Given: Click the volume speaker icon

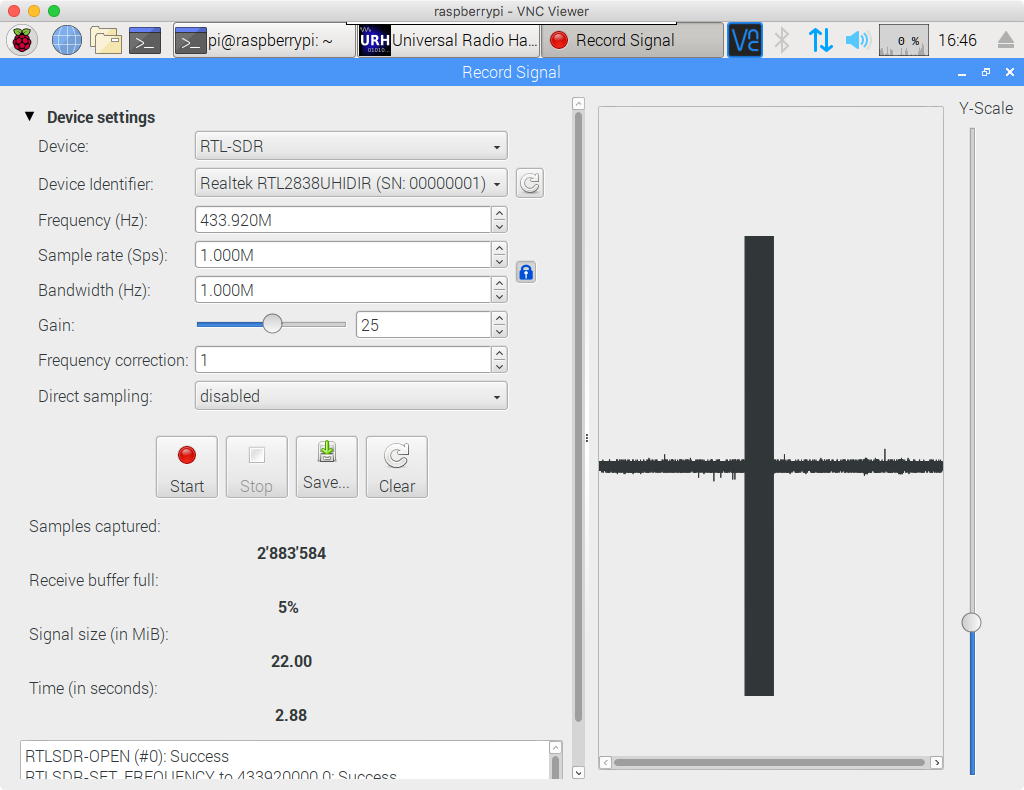Looking at the screenshot, I should click(857, 41).
